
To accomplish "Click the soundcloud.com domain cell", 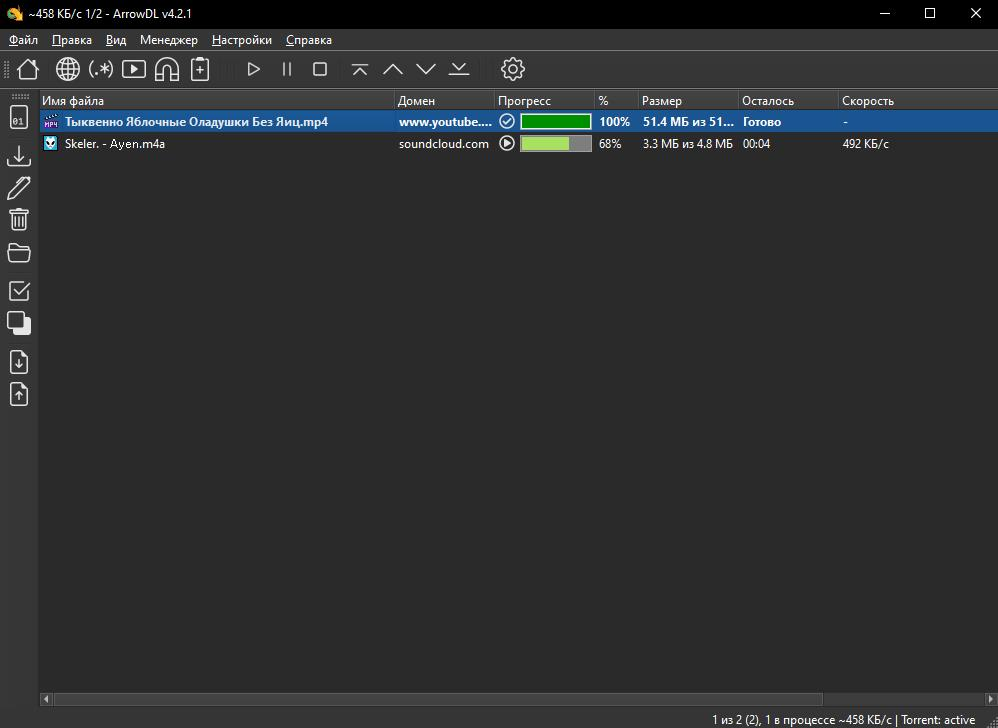I will tap(444, 143).
